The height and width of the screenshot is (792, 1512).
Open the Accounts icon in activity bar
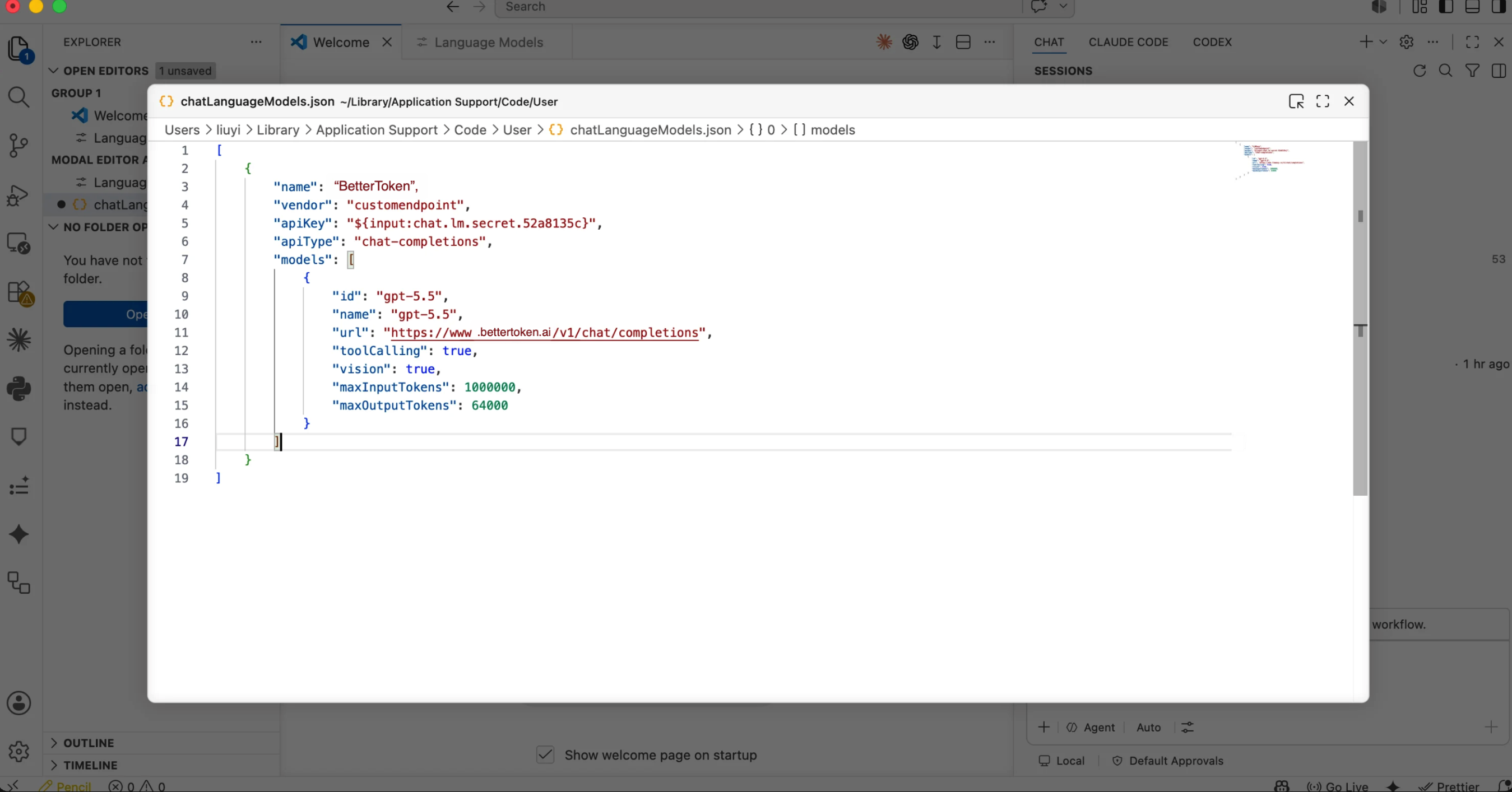19,703
